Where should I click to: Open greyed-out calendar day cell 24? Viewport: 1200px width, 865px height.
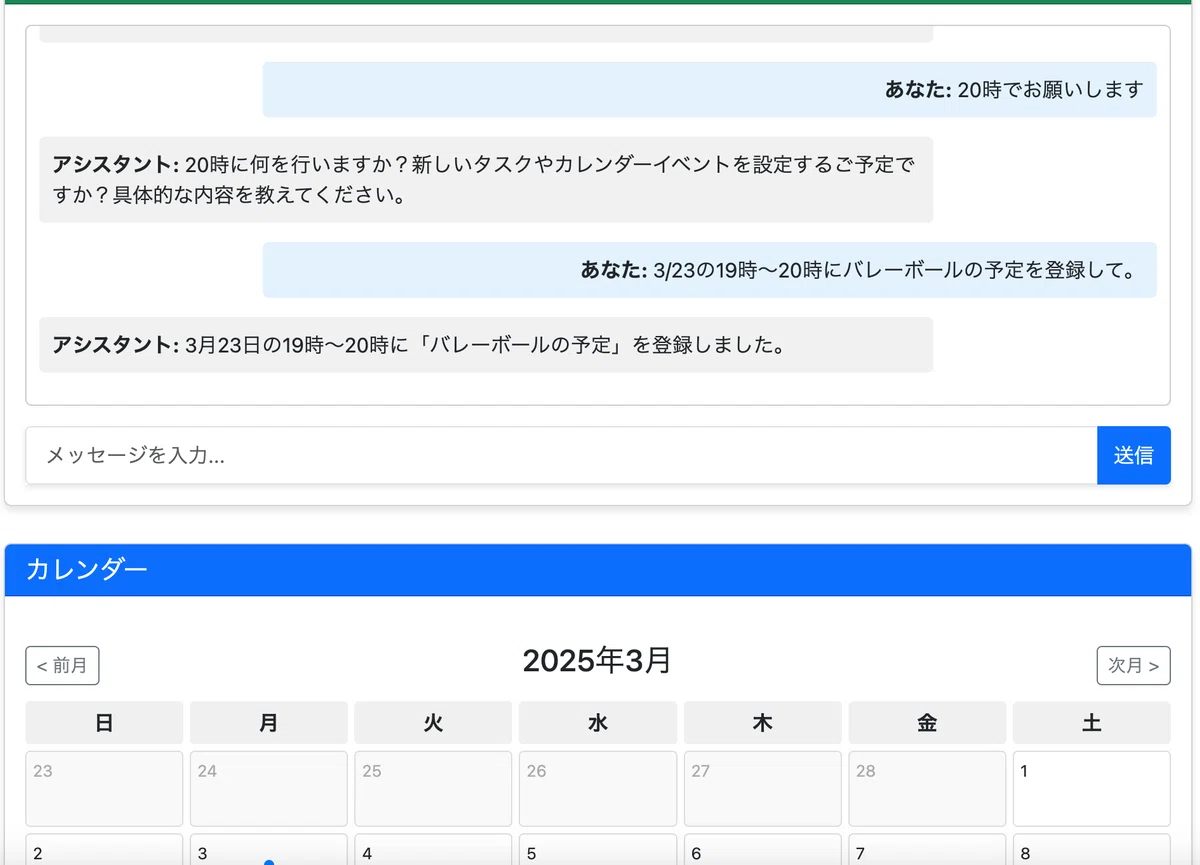(x=269, y=789)
